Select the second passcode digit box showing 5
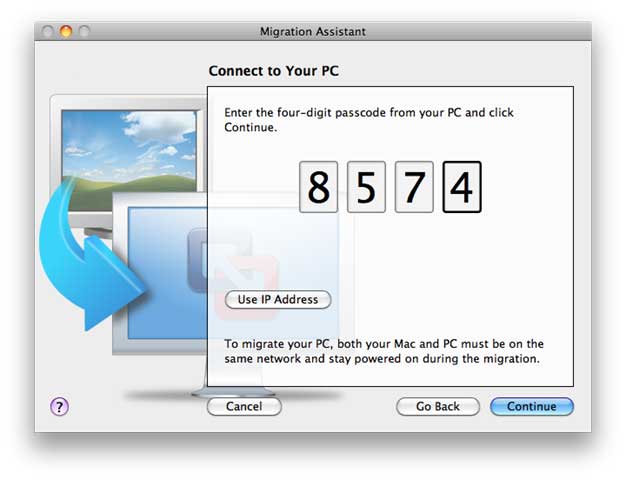 pyautogui.click(x=366, y=187)
